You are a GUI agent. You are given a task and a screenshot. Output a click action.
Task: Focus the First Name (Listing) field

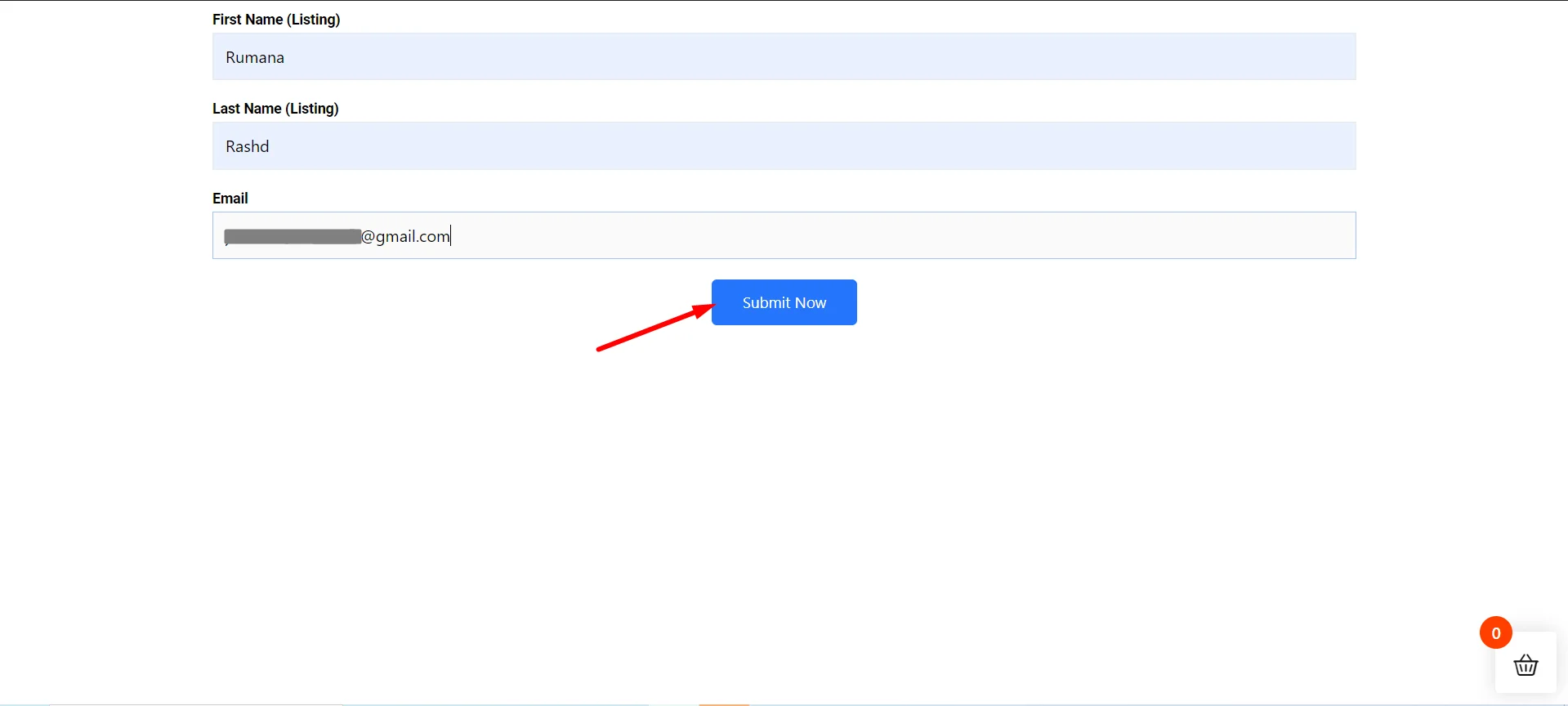coord(783,56)
